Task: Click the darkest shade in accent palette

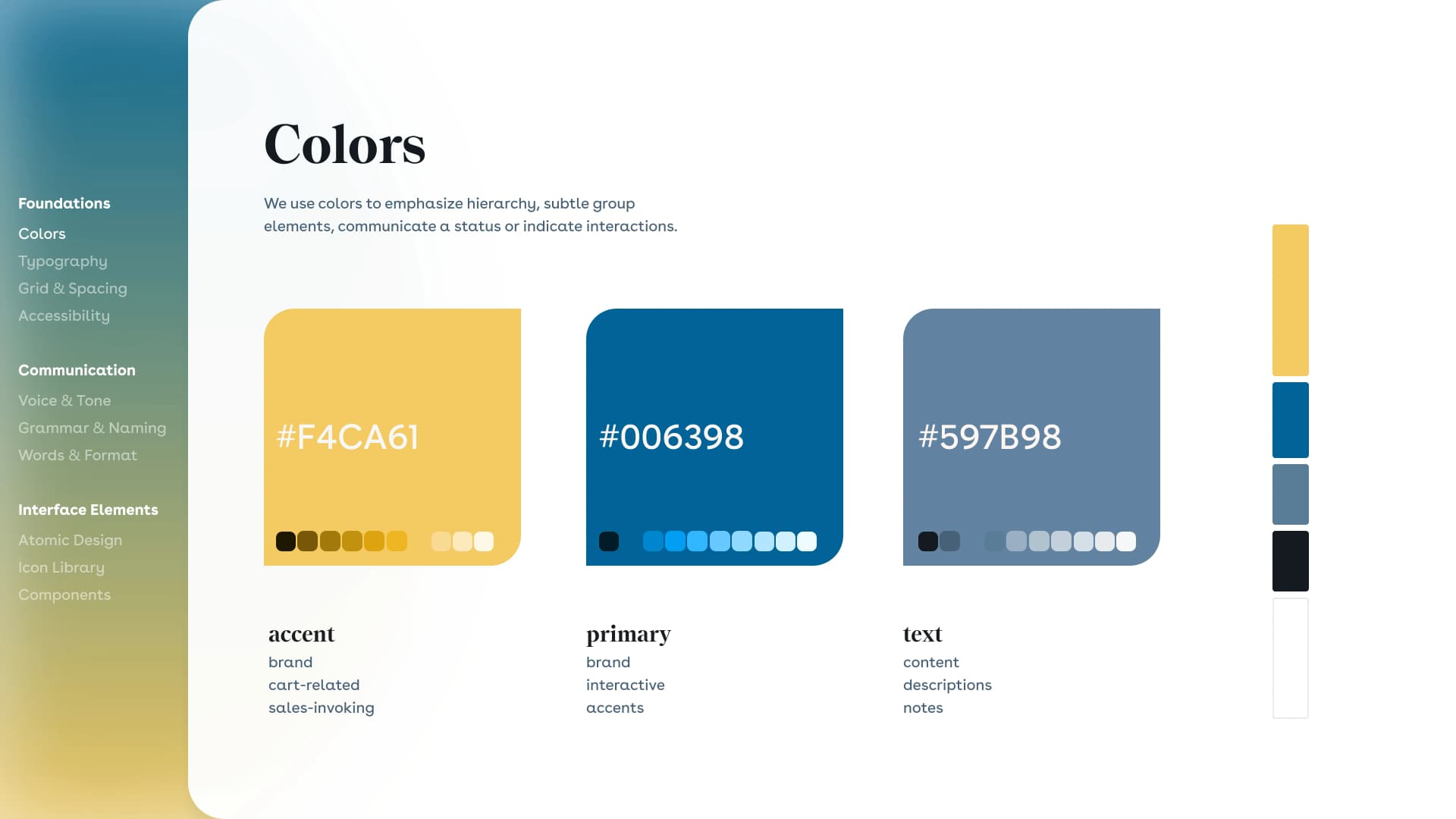Action: click(x=285, y=541)
